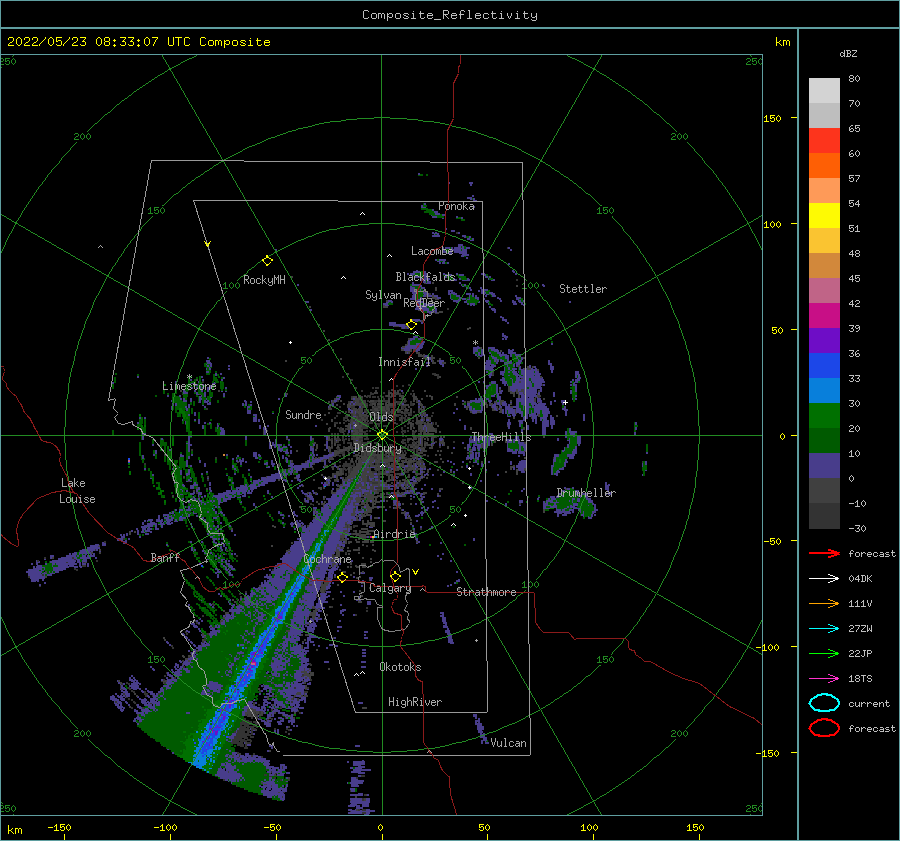Click the Blackfalds location label
This screenshot has height=841, width=900.
click(425, 277)
